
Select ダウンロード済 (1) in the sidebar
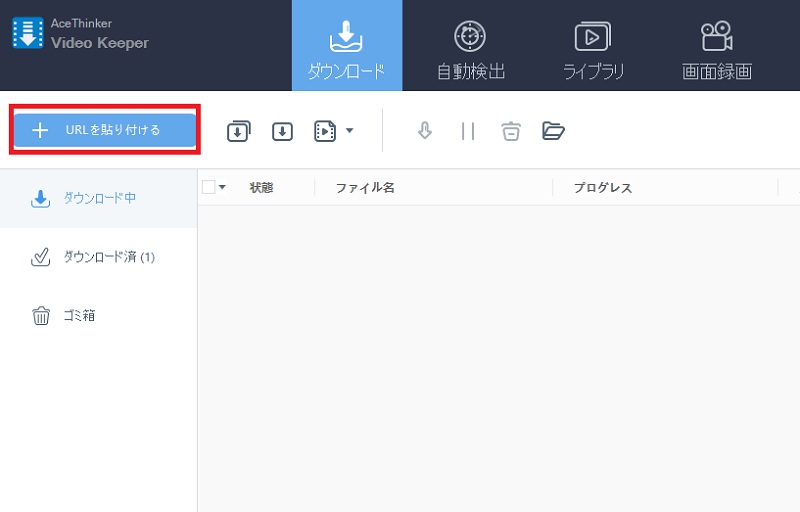click(x=98, y=257)
